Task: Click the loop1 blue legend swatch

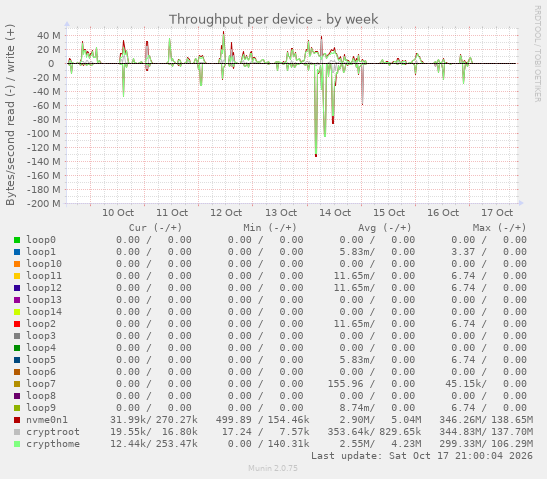Action: click(17, 252)
